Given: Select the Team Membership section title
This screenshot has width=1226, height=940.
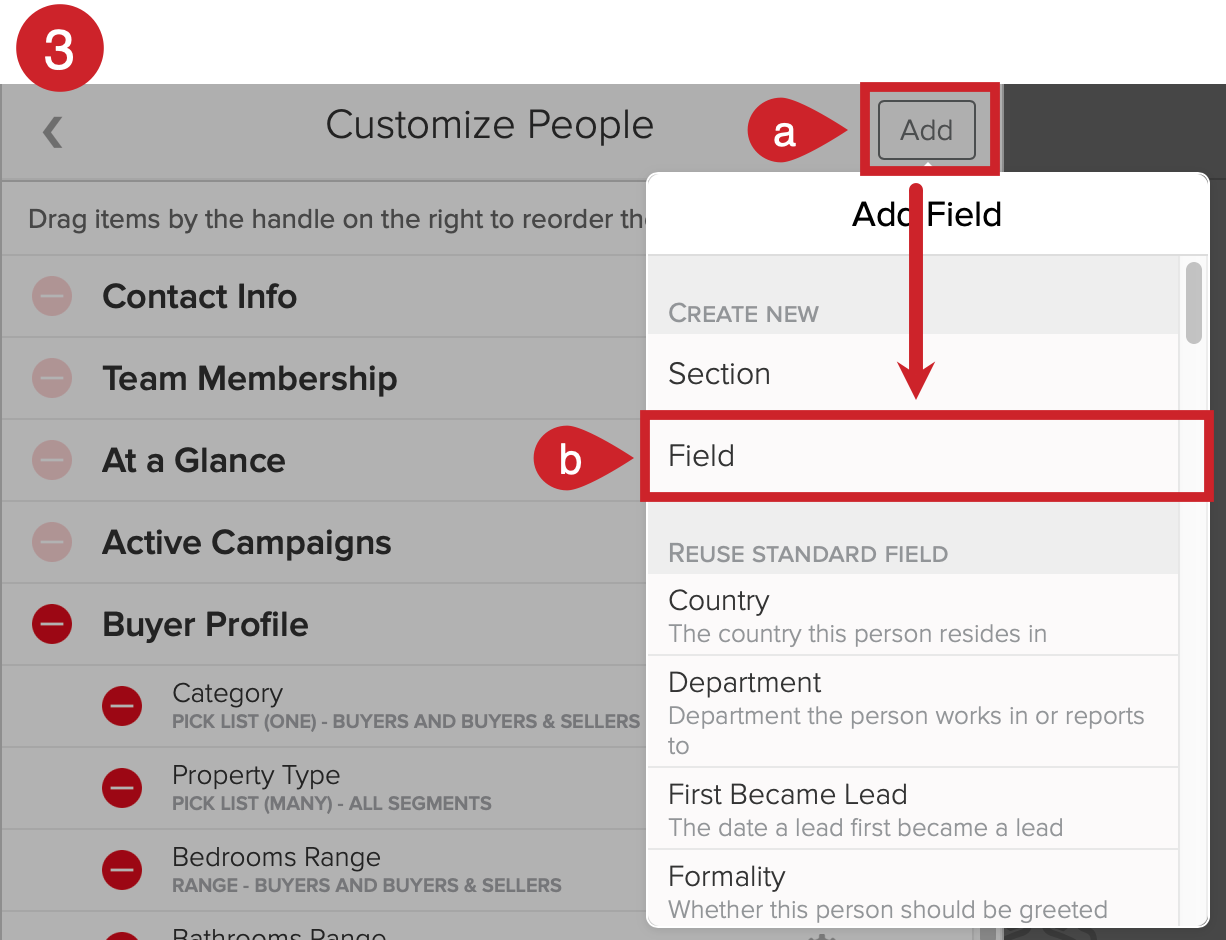Looking at the screenshot, I should pos(250,378).
